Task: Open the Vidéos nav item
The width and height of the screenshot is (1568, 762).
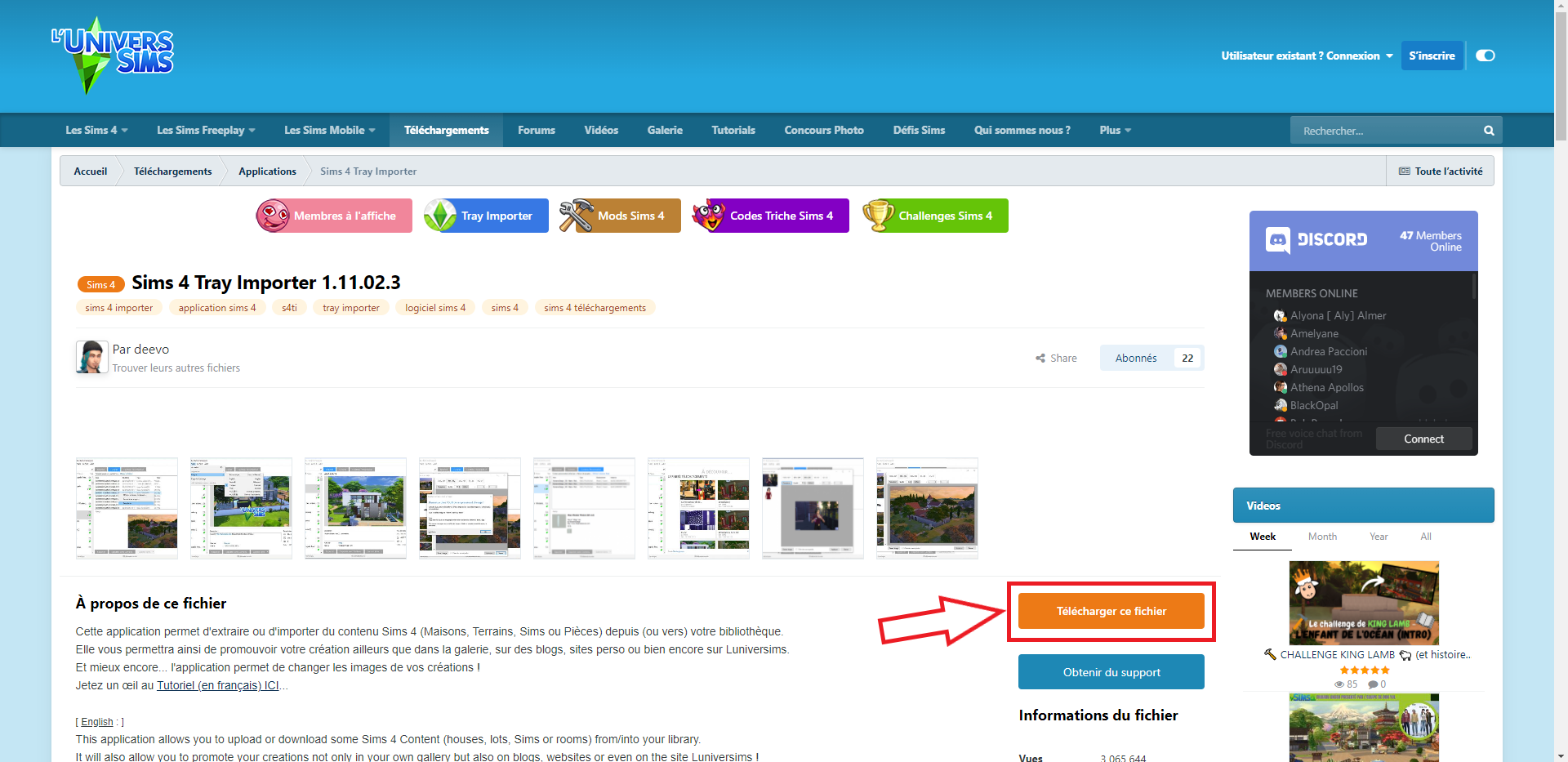Action: pyautogui.click(x=601, y=131)
